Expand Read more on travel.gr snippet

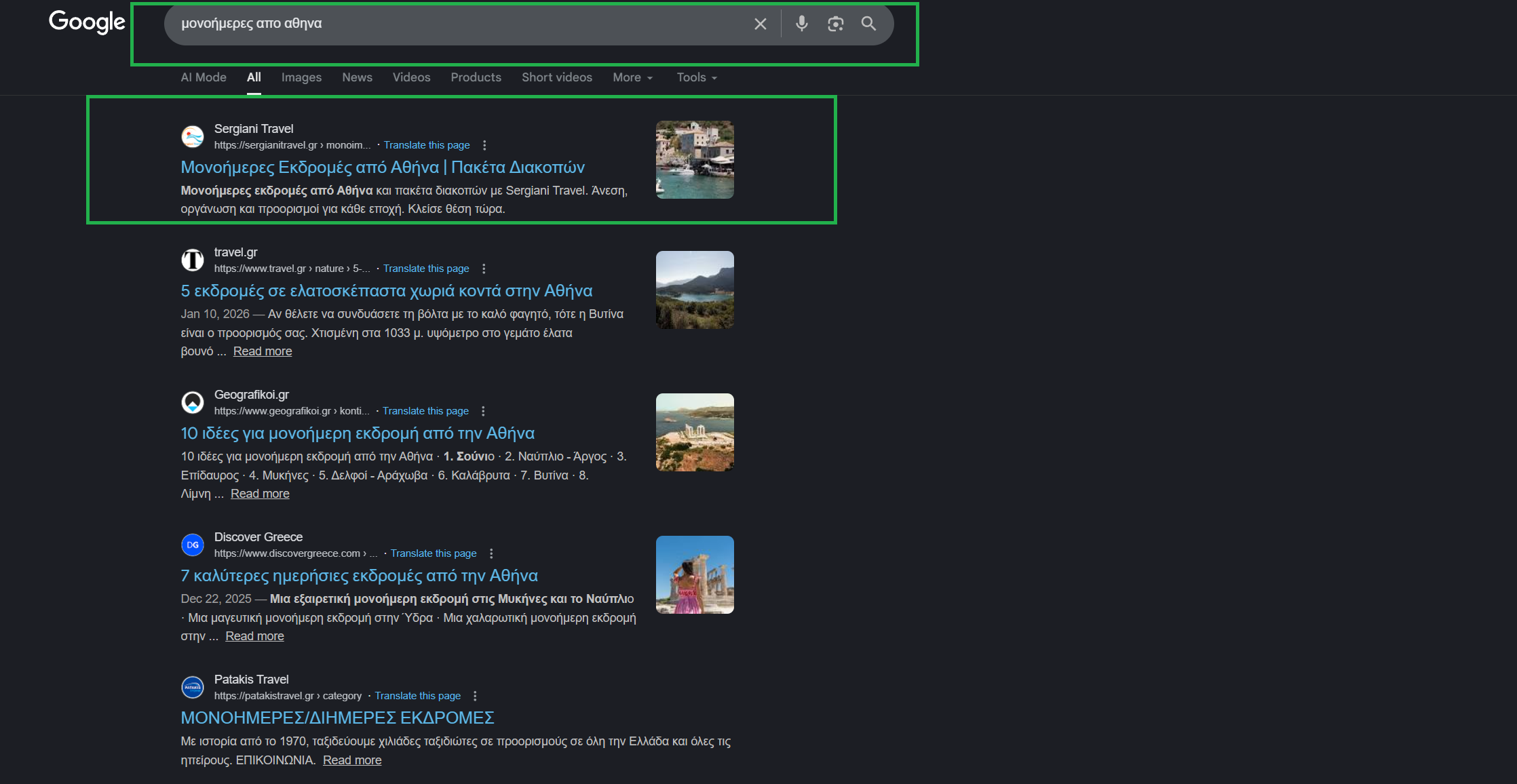pos(263,351)
